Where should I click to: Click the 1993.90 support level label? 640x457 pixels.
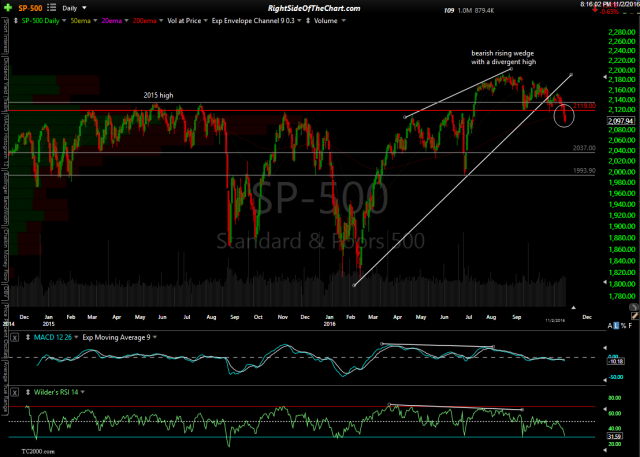pos(584,171)
